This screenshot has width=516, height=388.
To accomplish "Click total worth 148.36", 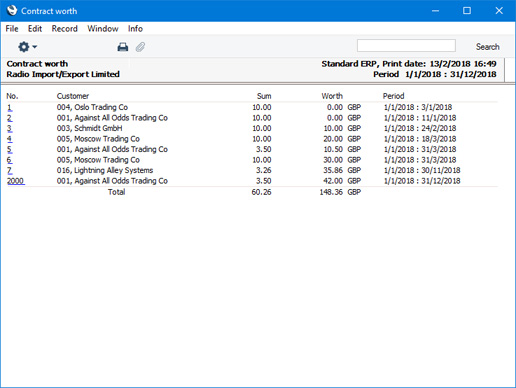I will tap(331, 192).
